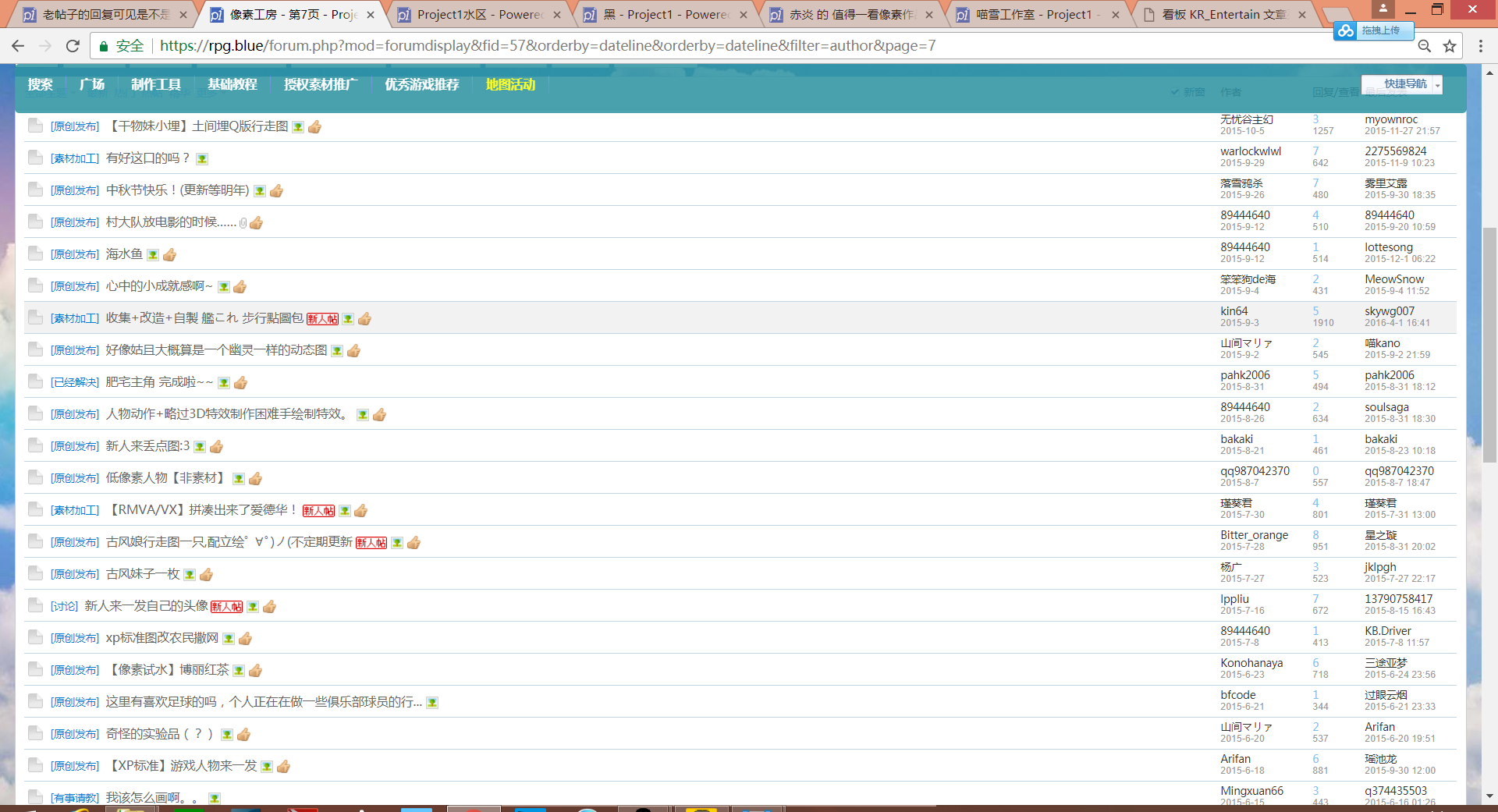Click thumbs-up icon beside 中秋节快乐 thread

(276, 191)
